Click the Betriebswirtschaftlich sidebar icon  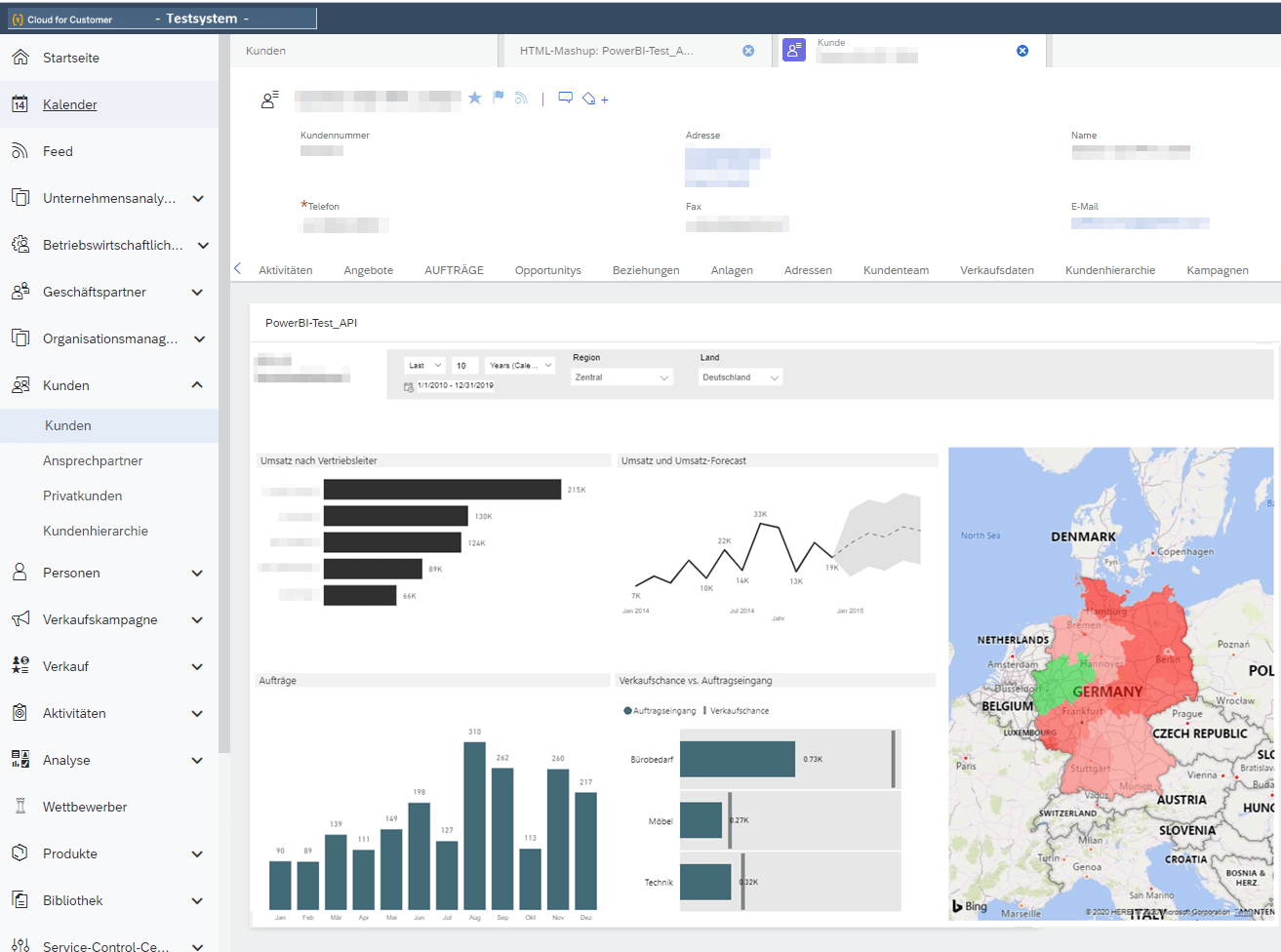coord(20,245)
